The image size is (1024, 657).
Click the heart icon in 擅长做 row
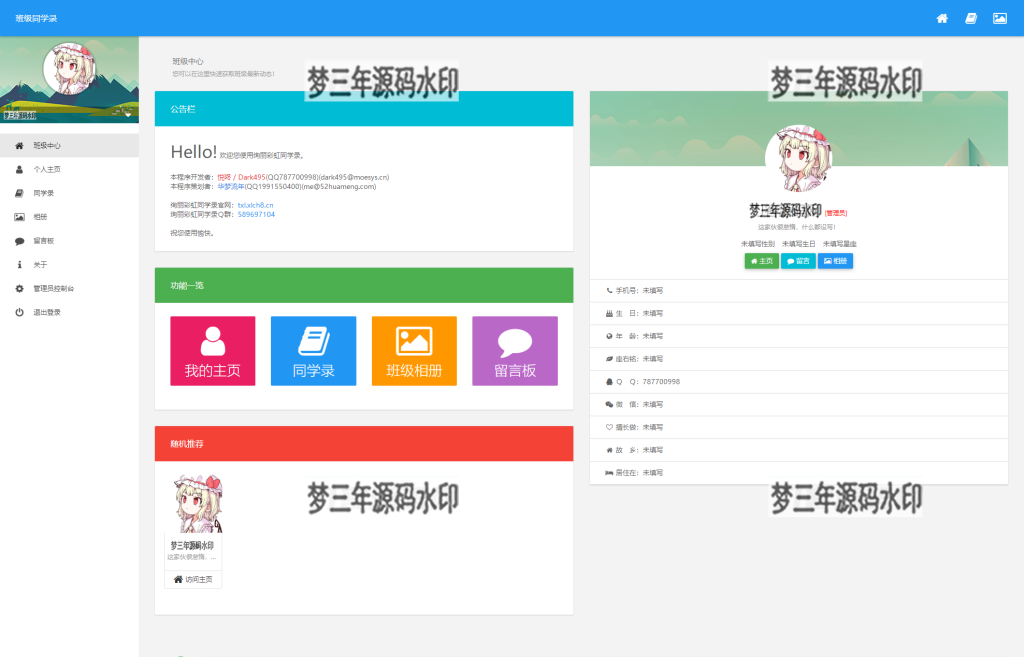click(609, 427)
